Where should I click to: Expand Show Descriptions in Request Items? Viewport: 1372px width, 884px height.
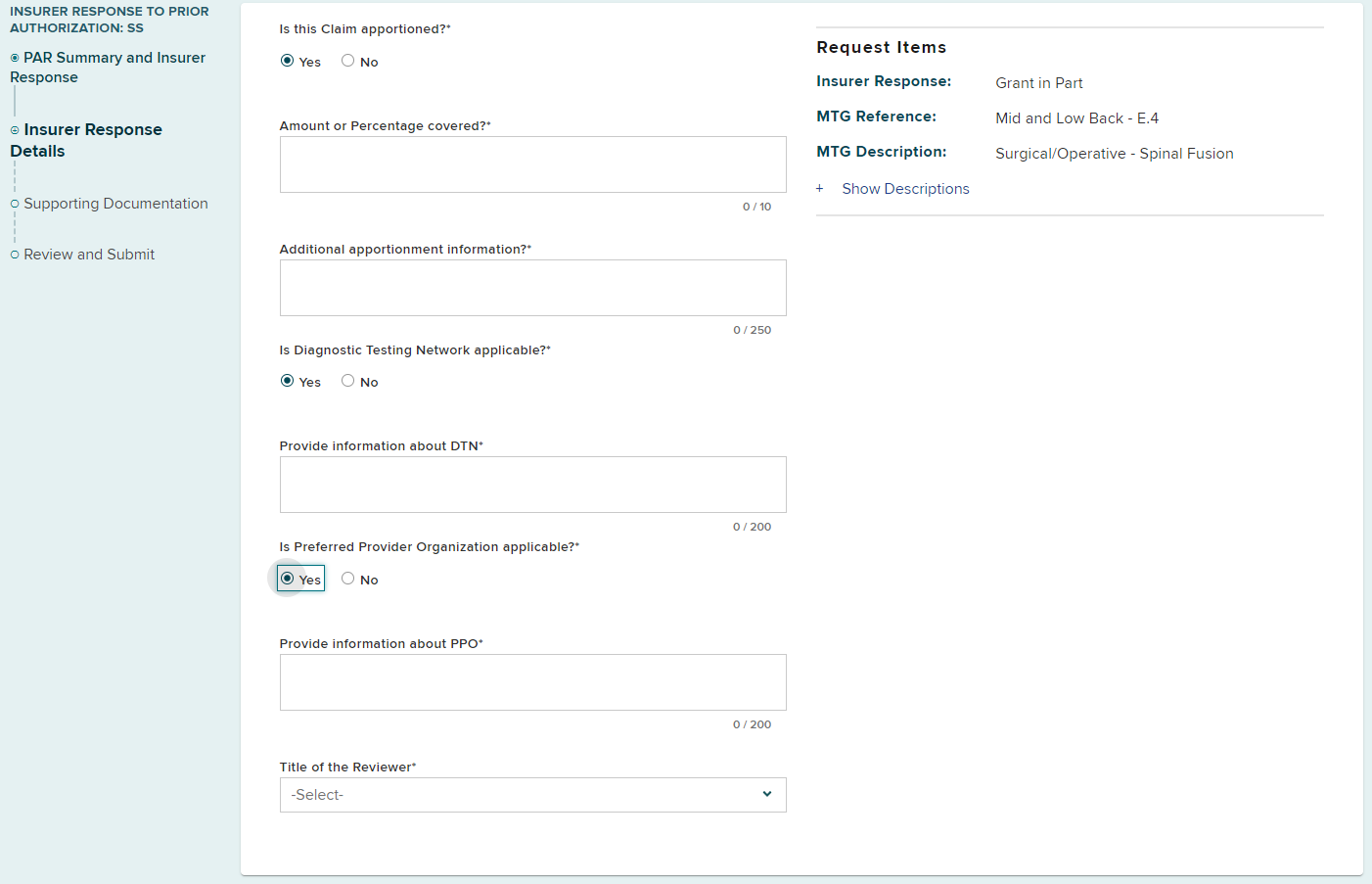pyautogui.click(x=905, y=189)
